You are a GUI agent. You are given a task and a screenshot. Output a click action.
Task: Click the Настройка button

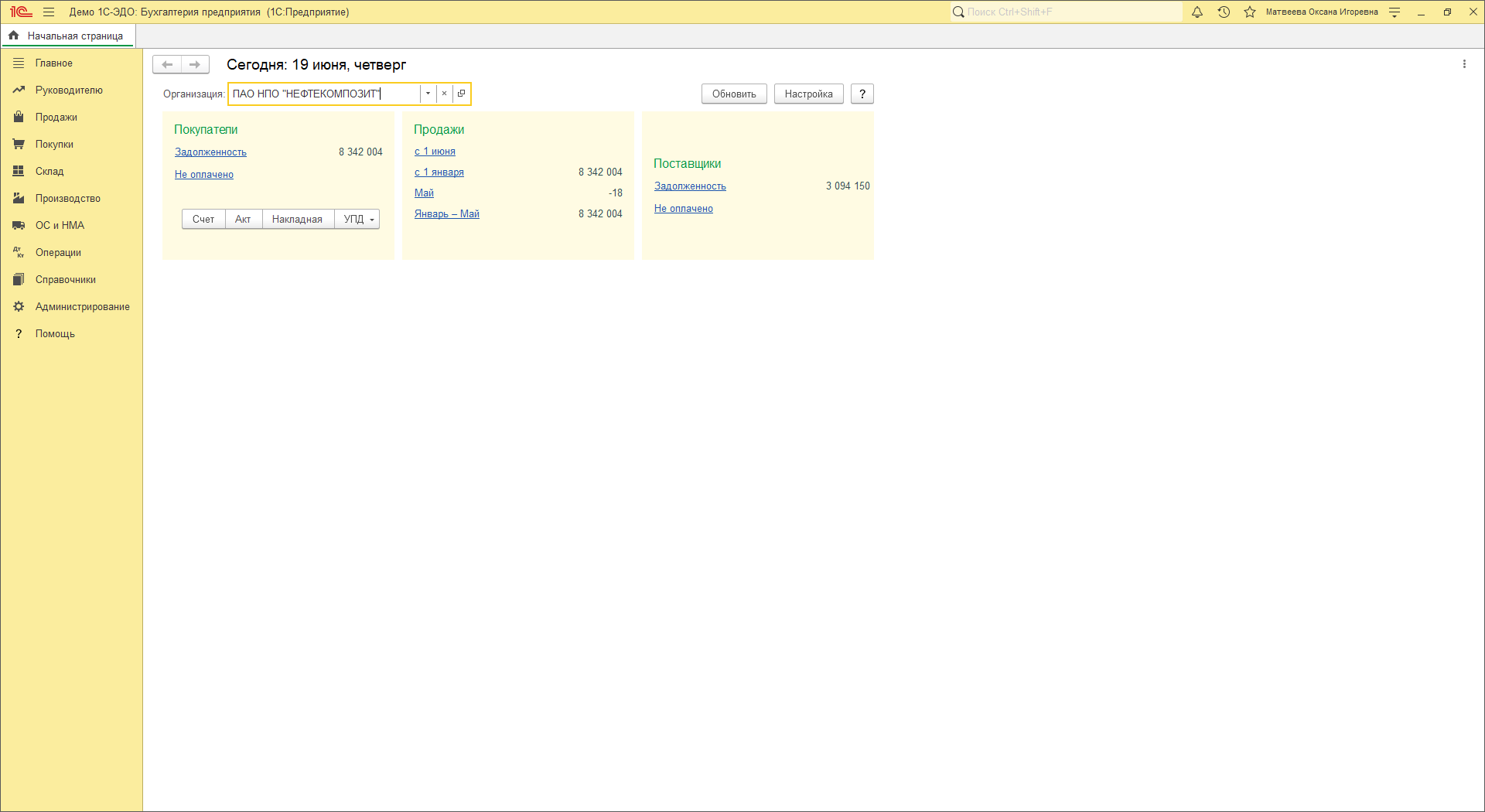pos(808,94)
